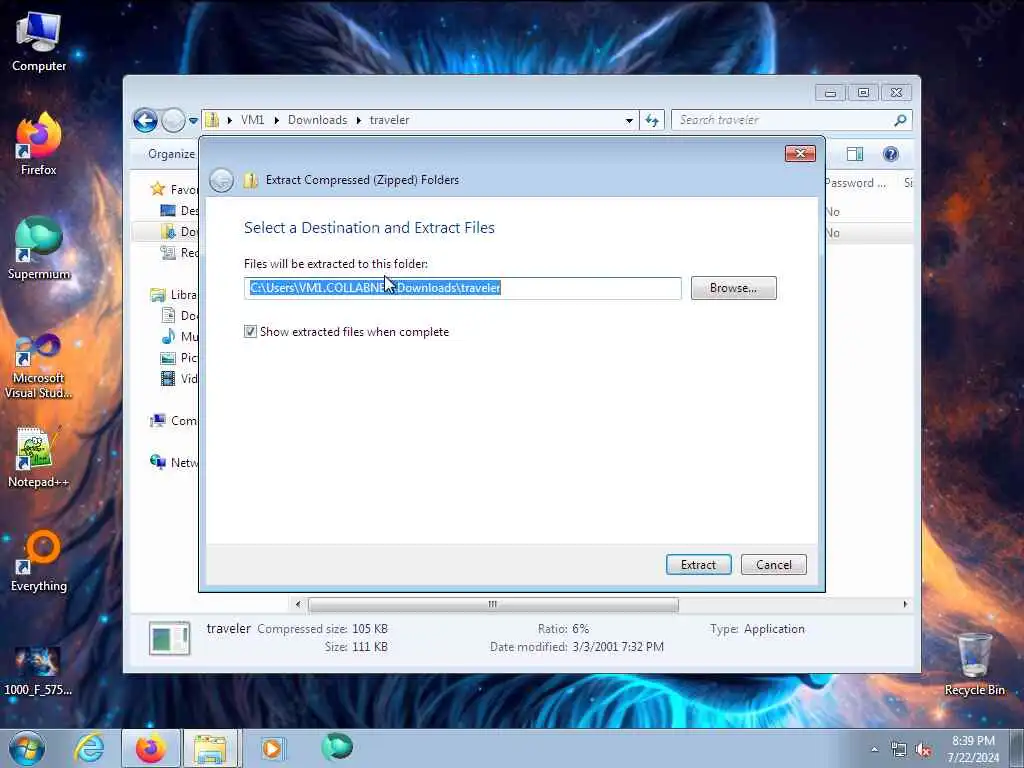Open the Pictures library item
The width and height of the screenshot is (1024, 768).
179,357
